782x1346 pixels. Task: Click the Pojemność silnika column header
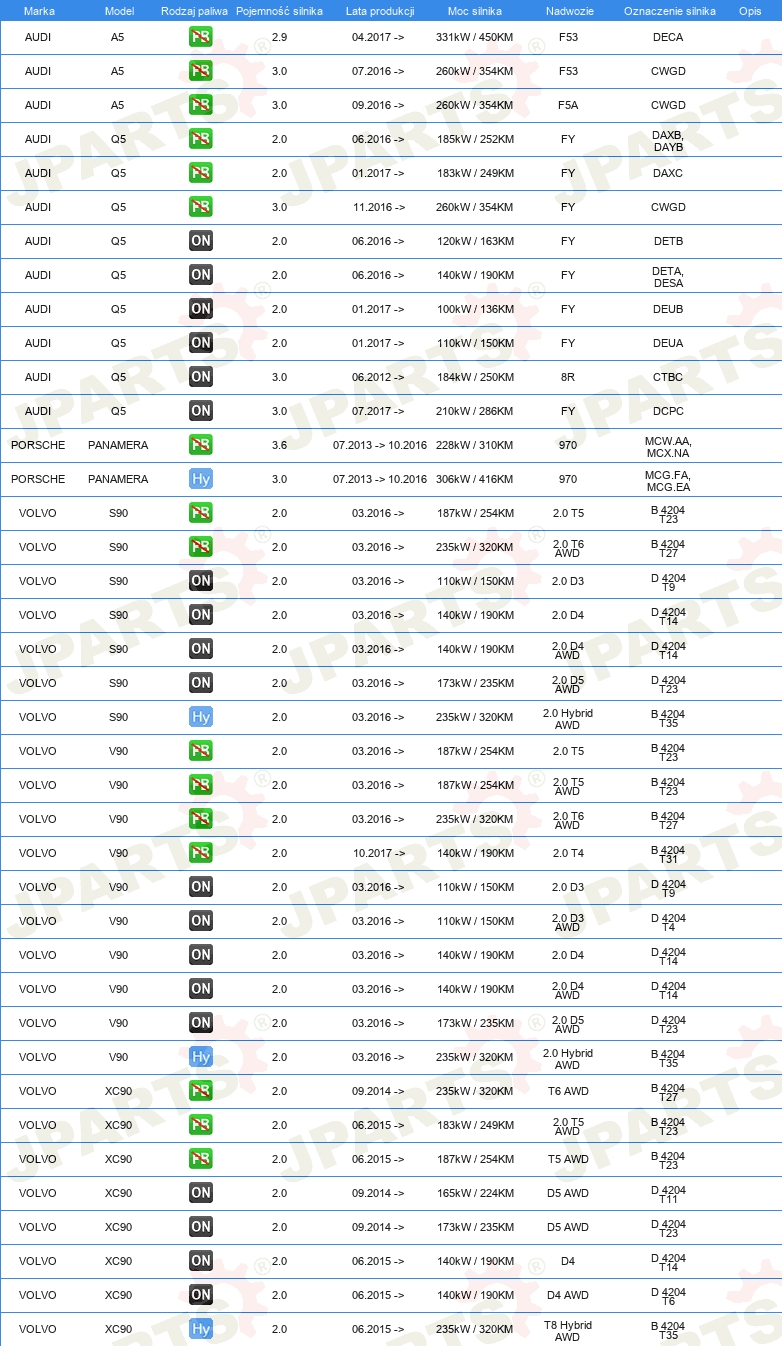pyautogui.click(x=279, y=10)
